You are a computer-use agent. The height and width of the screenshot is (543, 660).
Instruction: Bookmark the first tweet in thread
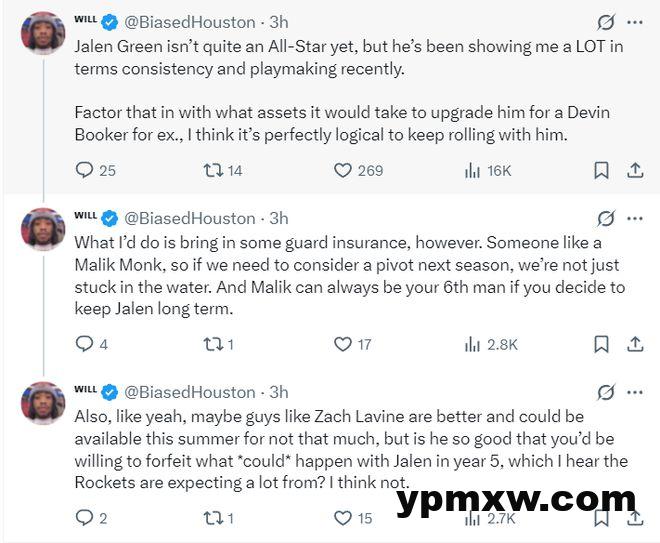click(x=601, y=171)
